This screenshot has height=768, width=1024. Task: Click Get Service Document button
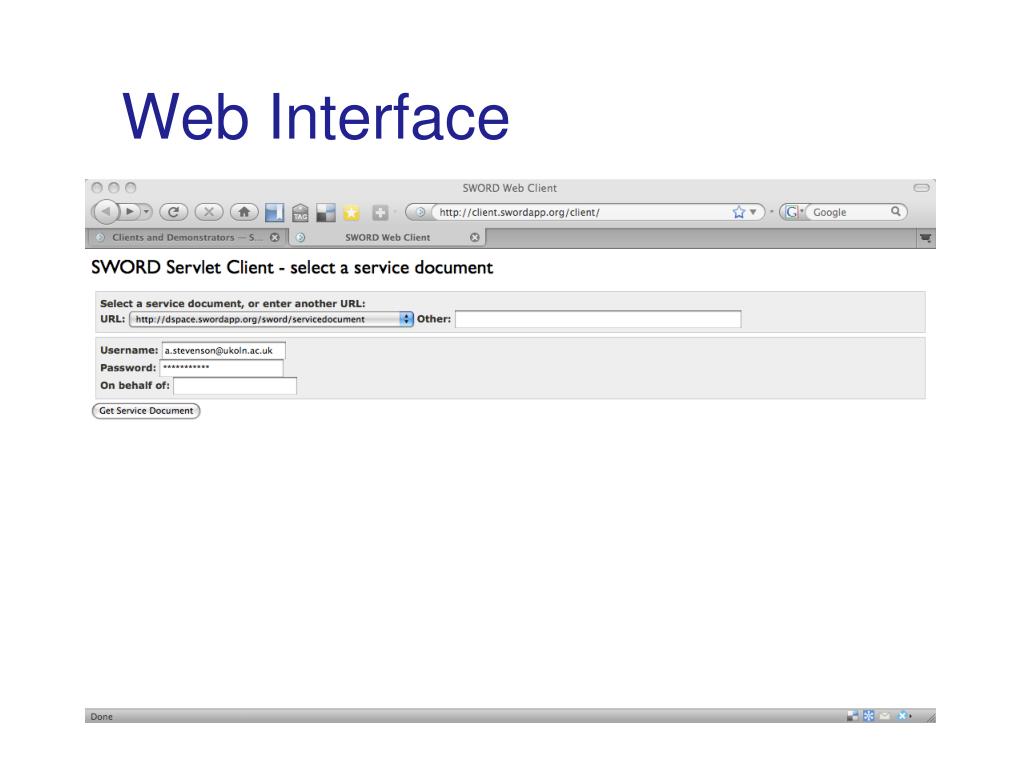coord(146,411)
